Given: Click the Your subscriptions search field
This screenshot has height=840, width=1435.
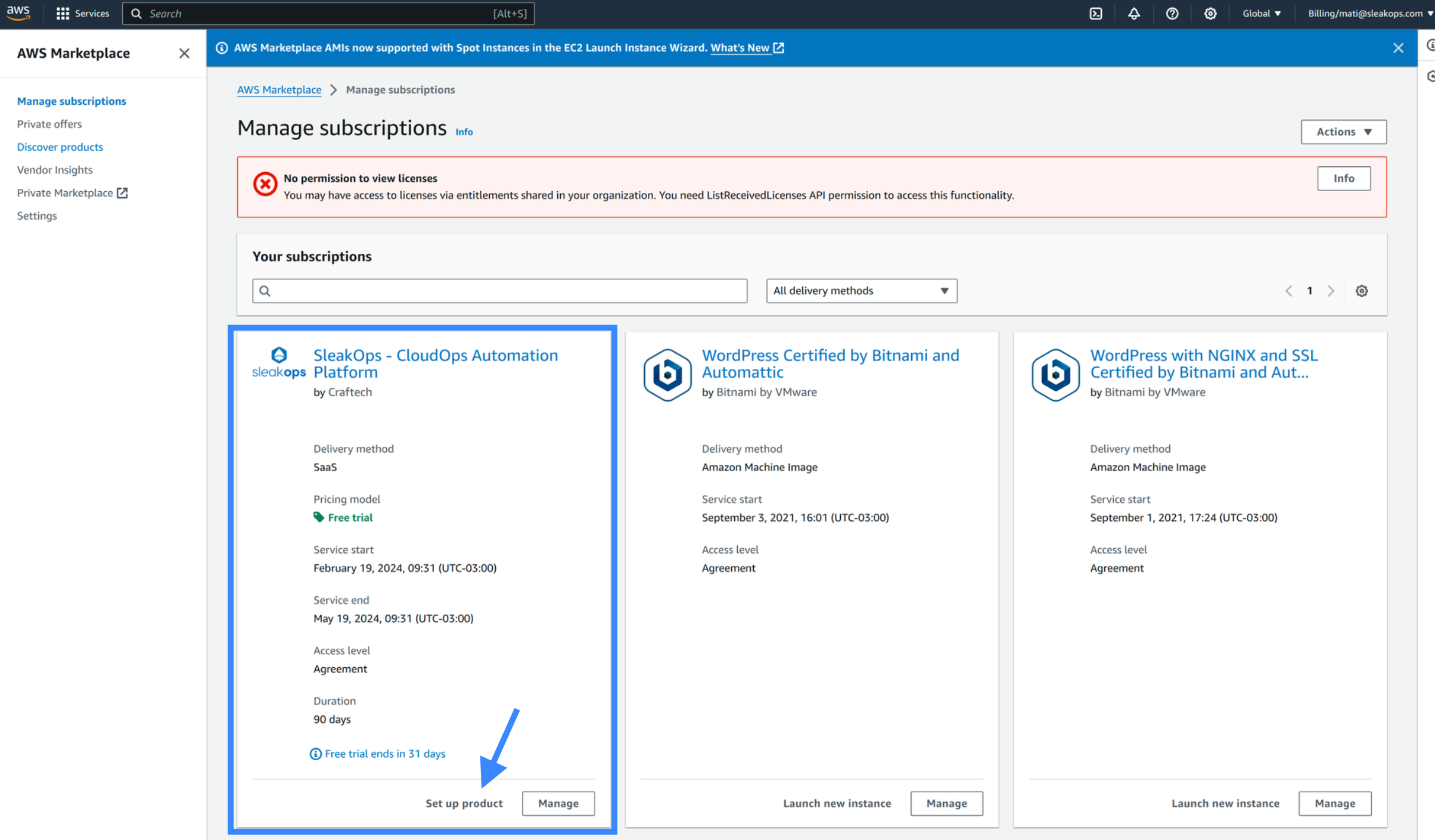Looking at the screenshot, I should point(499,291).
